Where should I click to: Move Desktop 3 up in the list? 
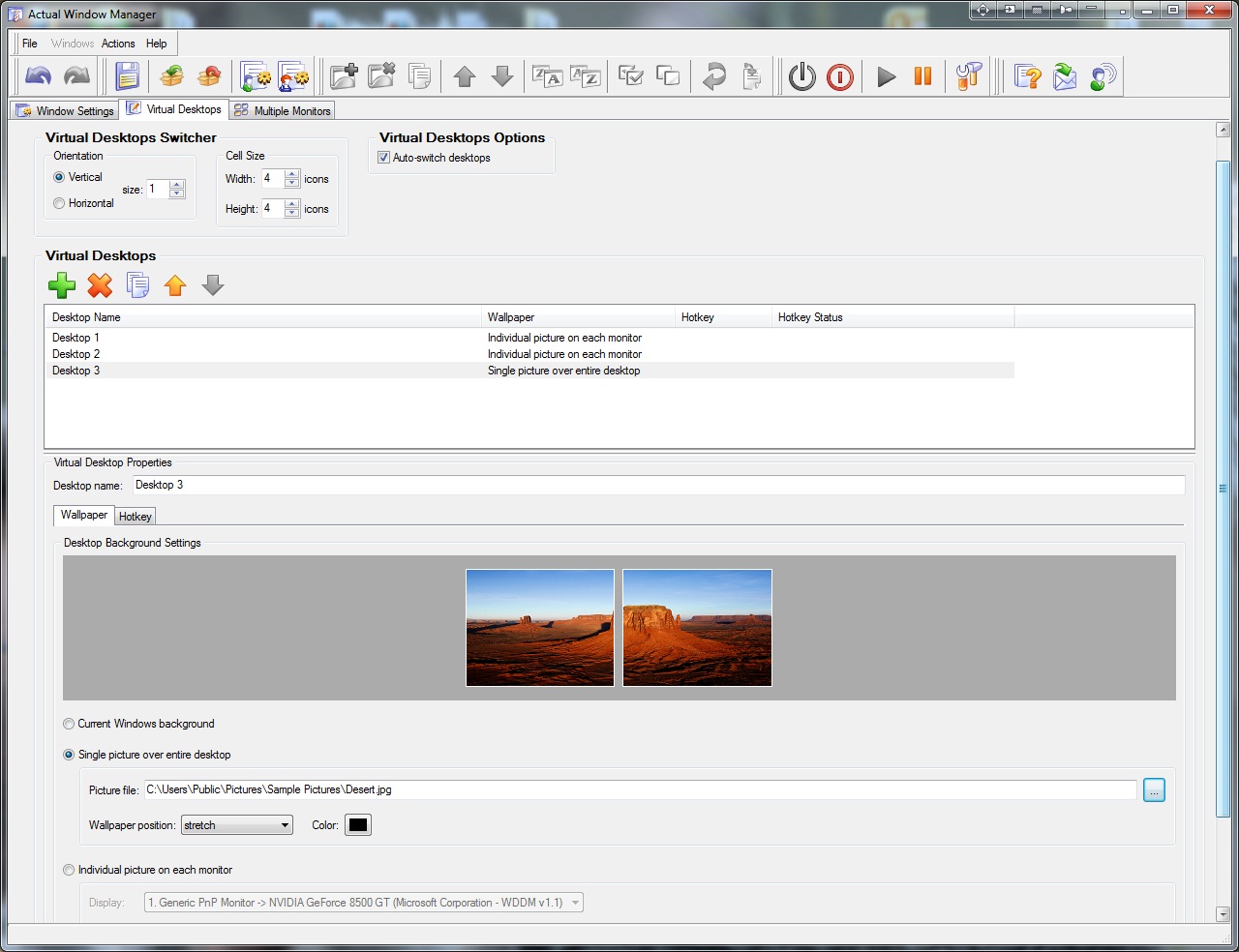point(175,285)
